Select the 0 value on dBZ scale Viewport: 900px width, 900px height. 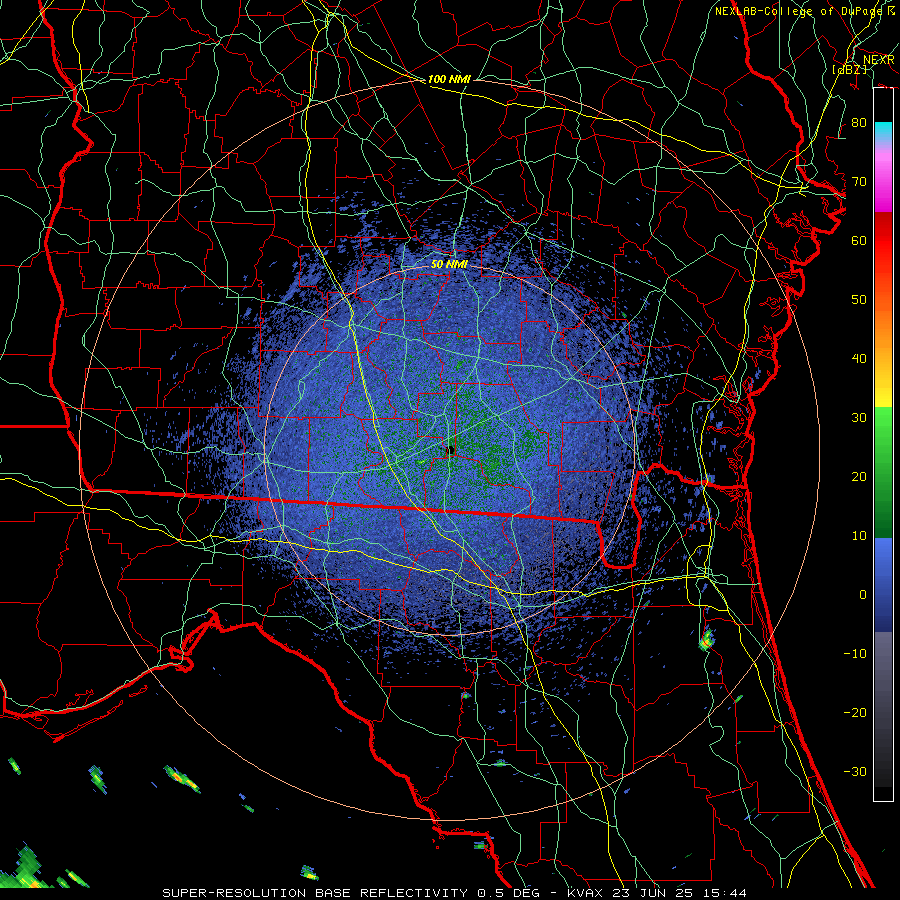click(863, 595)
